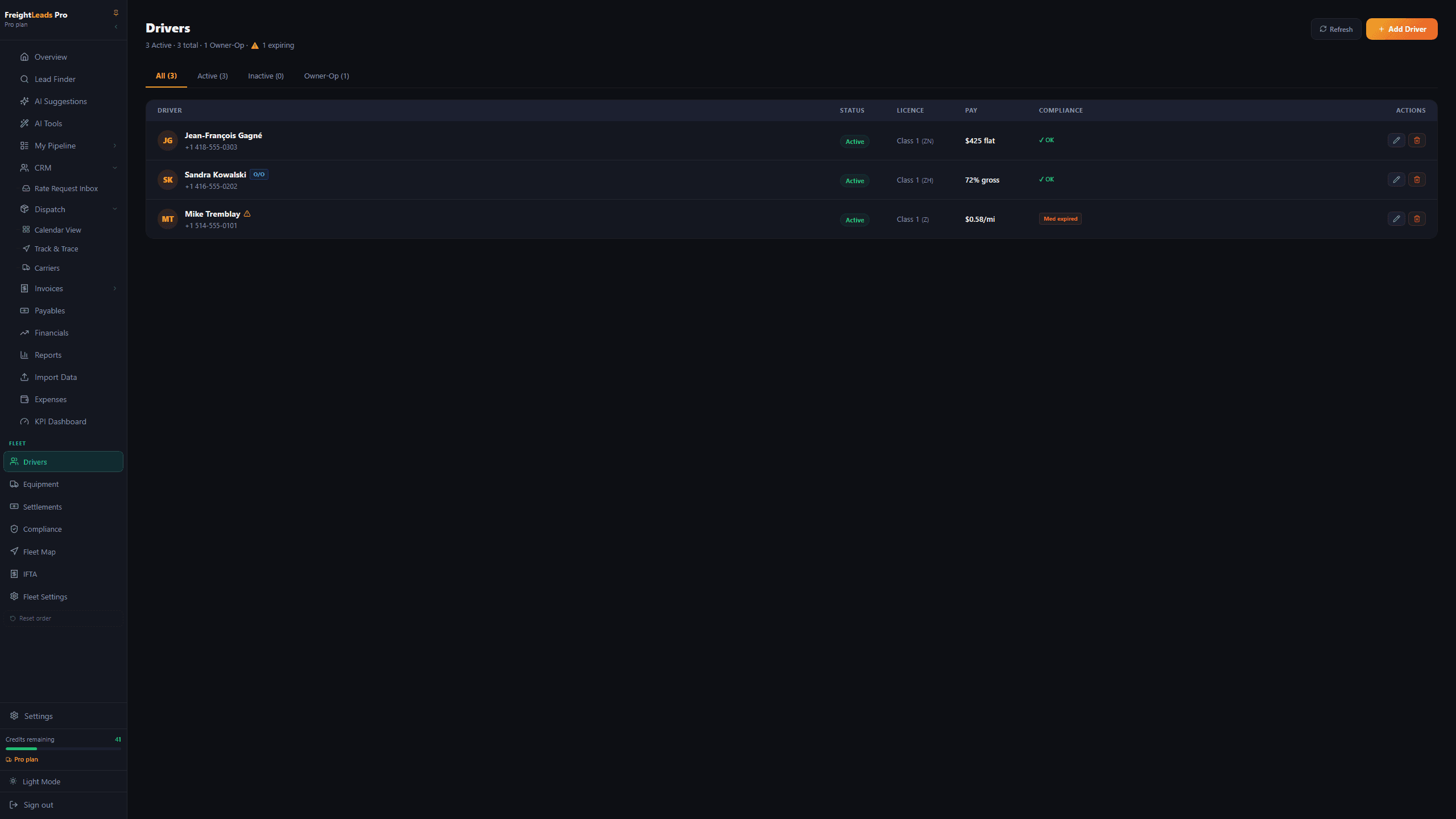This screenshot has width=1456, height=819.
Task: Expand the My Pipeline chevron
Action: (x=115, y=146)
